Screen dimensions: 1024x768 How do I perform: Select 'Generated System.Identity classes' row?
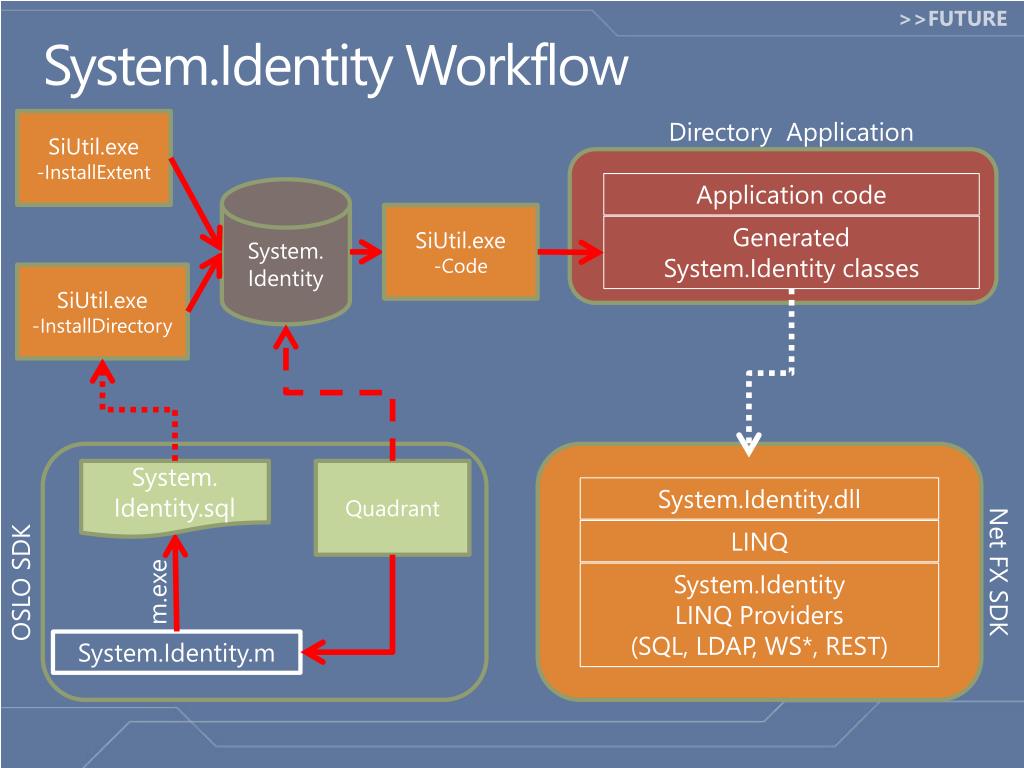pos(791,252)
